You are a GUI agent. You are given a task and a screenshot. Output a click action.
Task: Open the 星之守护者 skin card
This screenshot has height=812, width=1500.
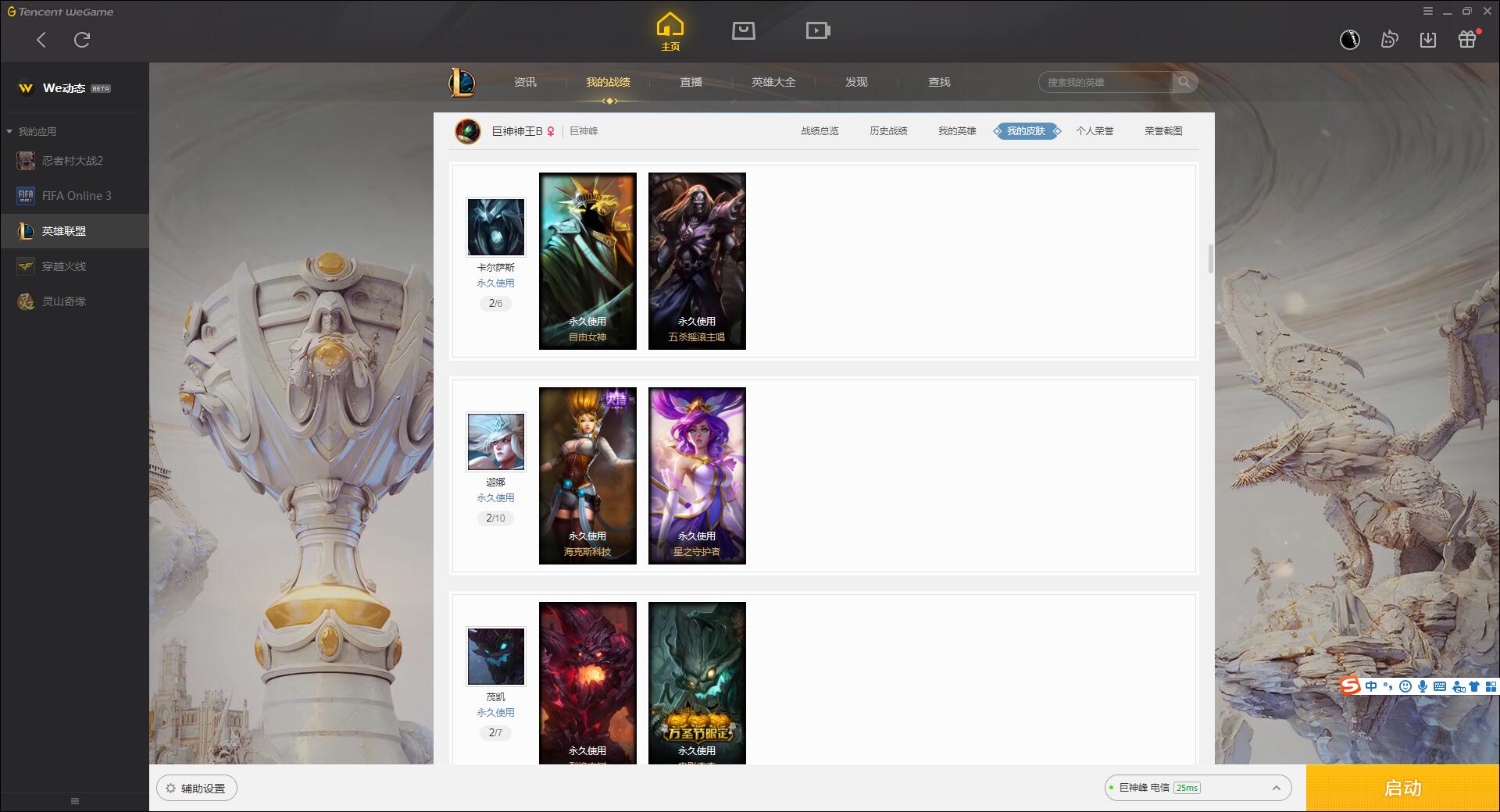(697, 475)
